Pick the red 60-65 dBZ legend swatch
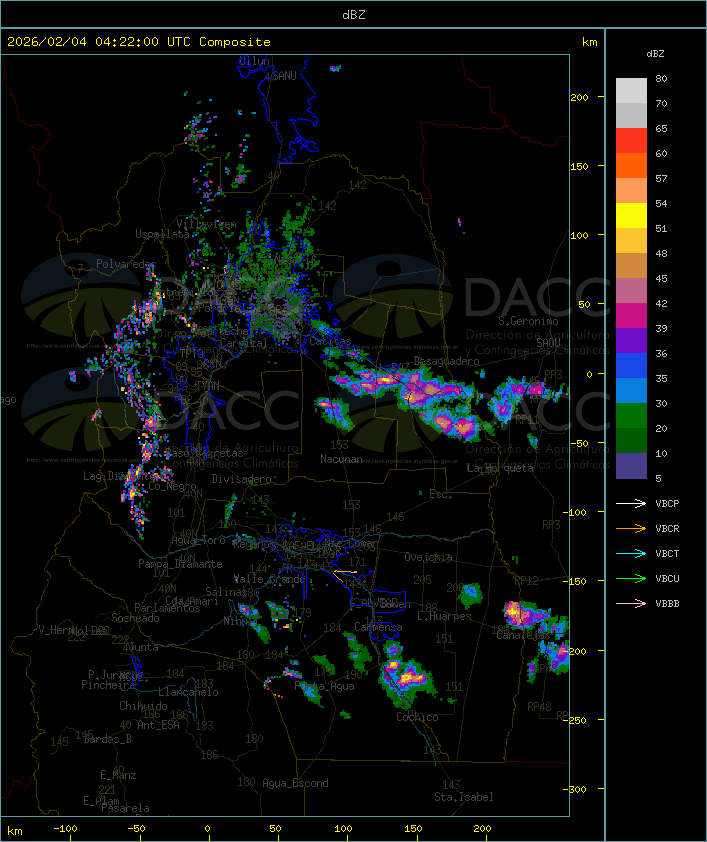This screenshot has height=842, width=707. (x=631, y=141)
